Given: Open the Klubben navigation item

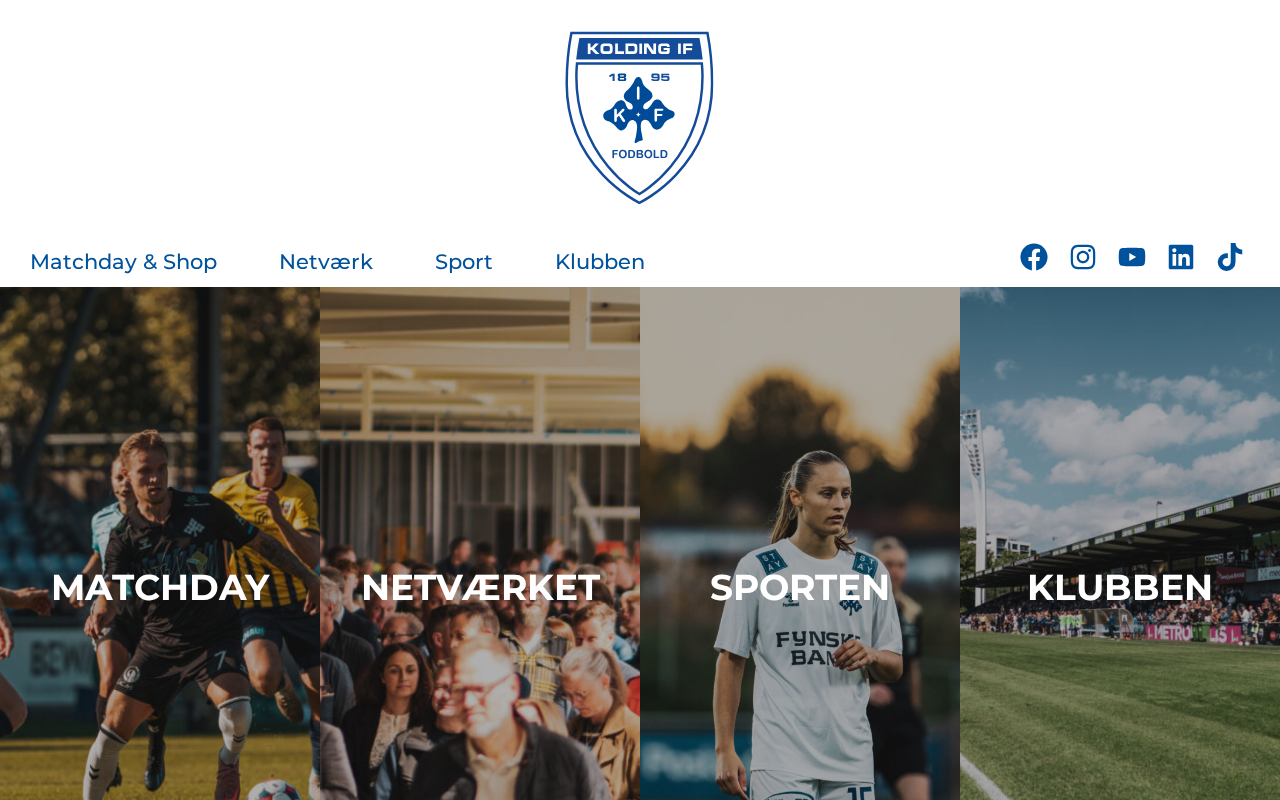Looking at the screenshot, I should (600, 262).
